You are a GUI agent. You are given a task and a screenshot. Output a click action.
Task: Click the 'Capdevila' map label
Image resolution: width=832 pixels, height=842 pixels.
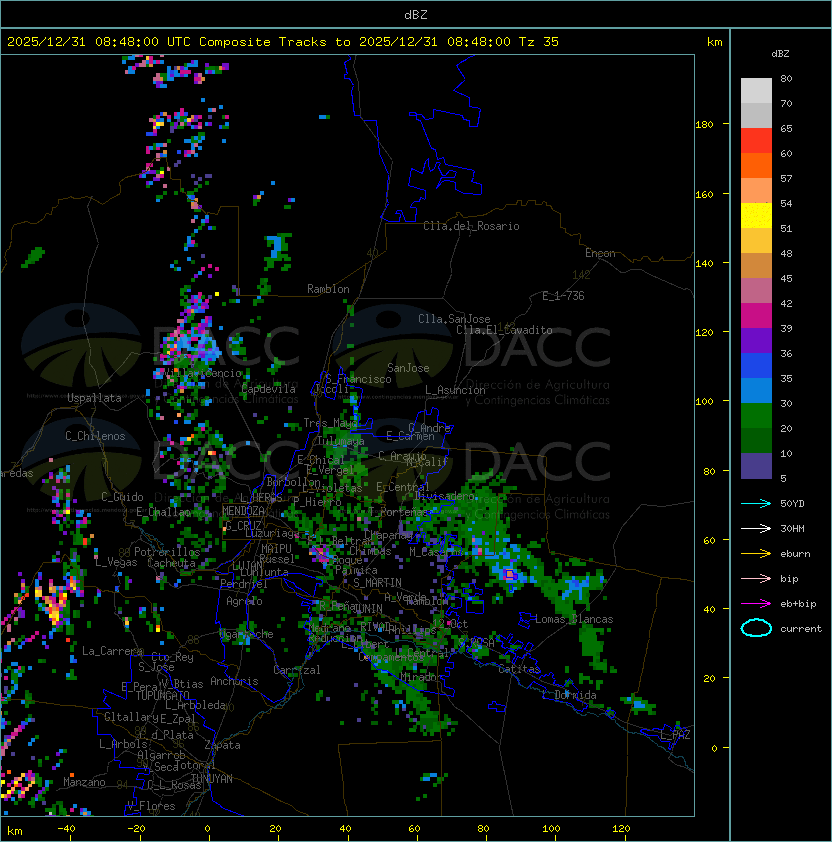click(x=269, y=389)
